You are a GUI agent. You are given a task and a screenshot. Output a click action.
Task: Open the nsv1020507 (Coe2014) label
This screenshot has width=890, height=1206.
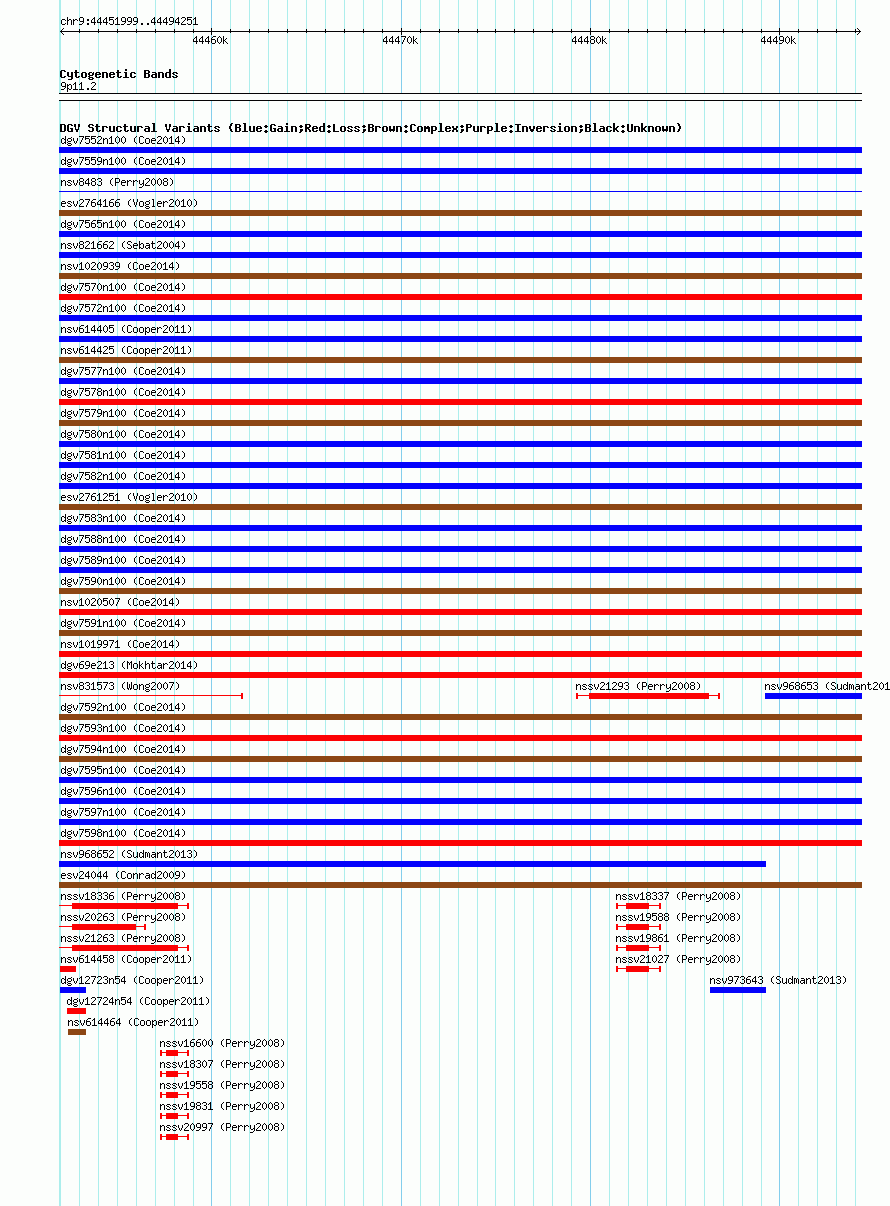click(120, 602)
